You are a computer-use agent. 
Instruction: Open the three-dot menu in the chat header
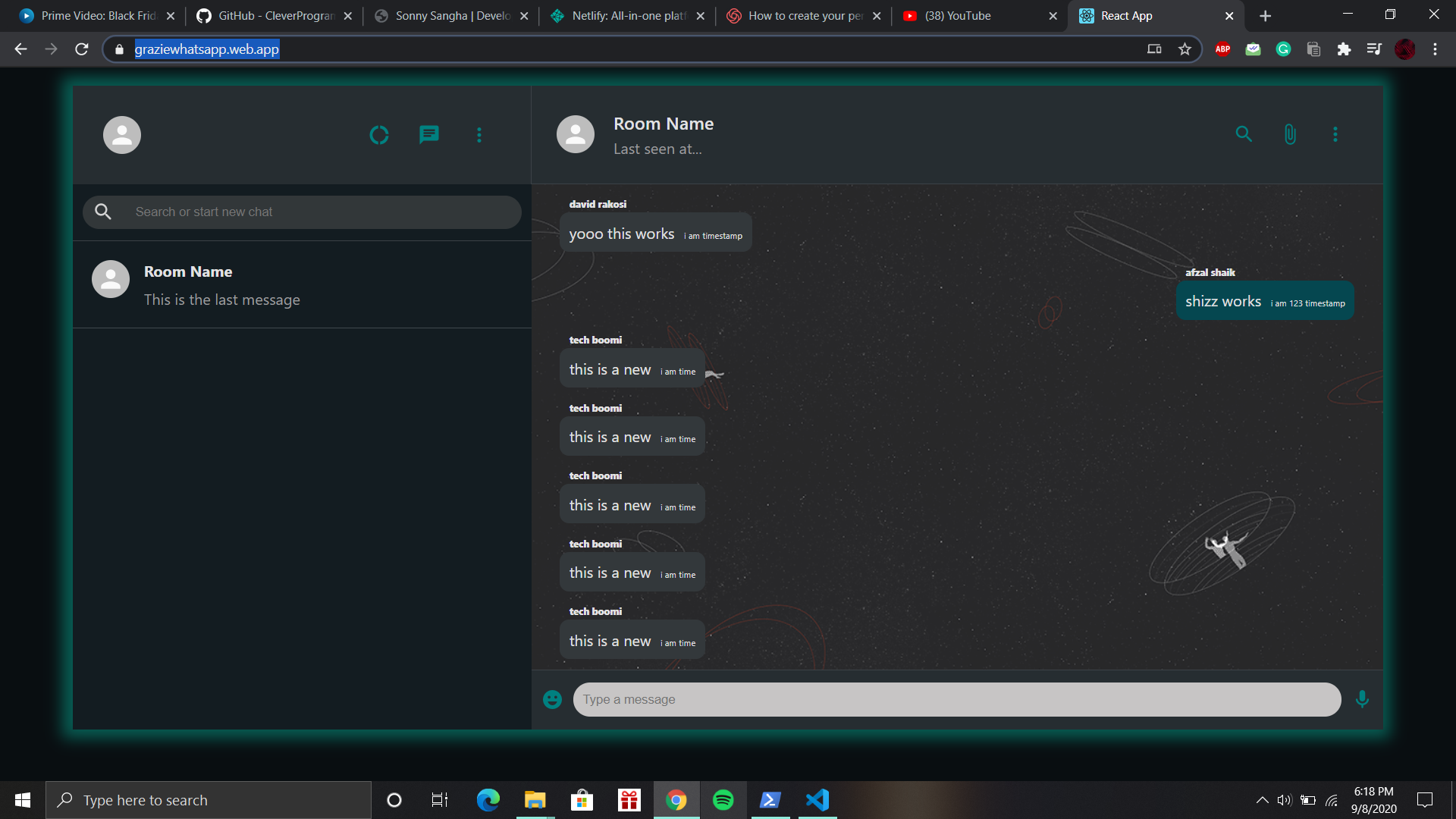pos(1335,134)
